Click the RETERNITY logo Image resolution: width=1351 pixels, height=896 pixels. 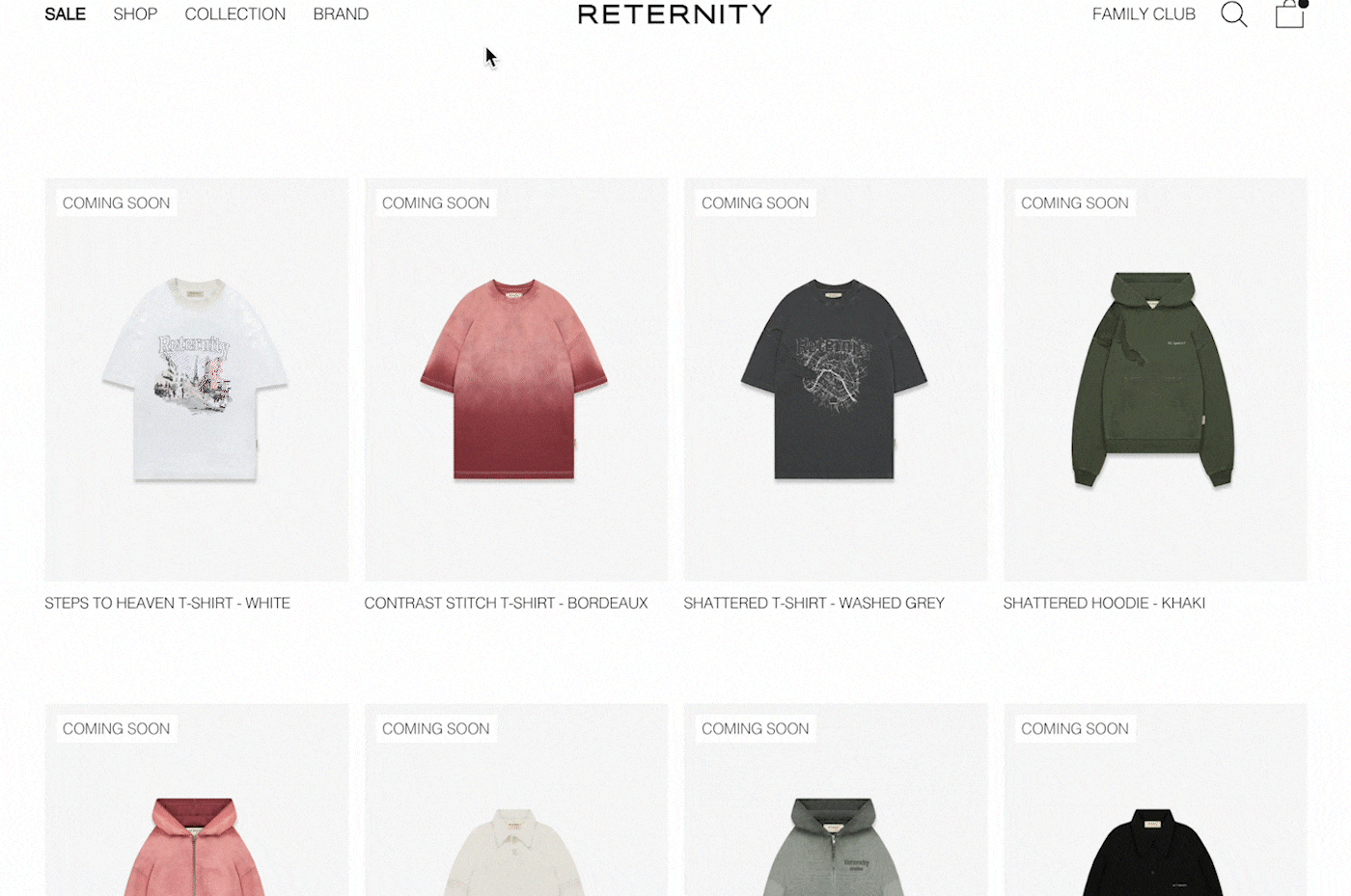[675, 14]
